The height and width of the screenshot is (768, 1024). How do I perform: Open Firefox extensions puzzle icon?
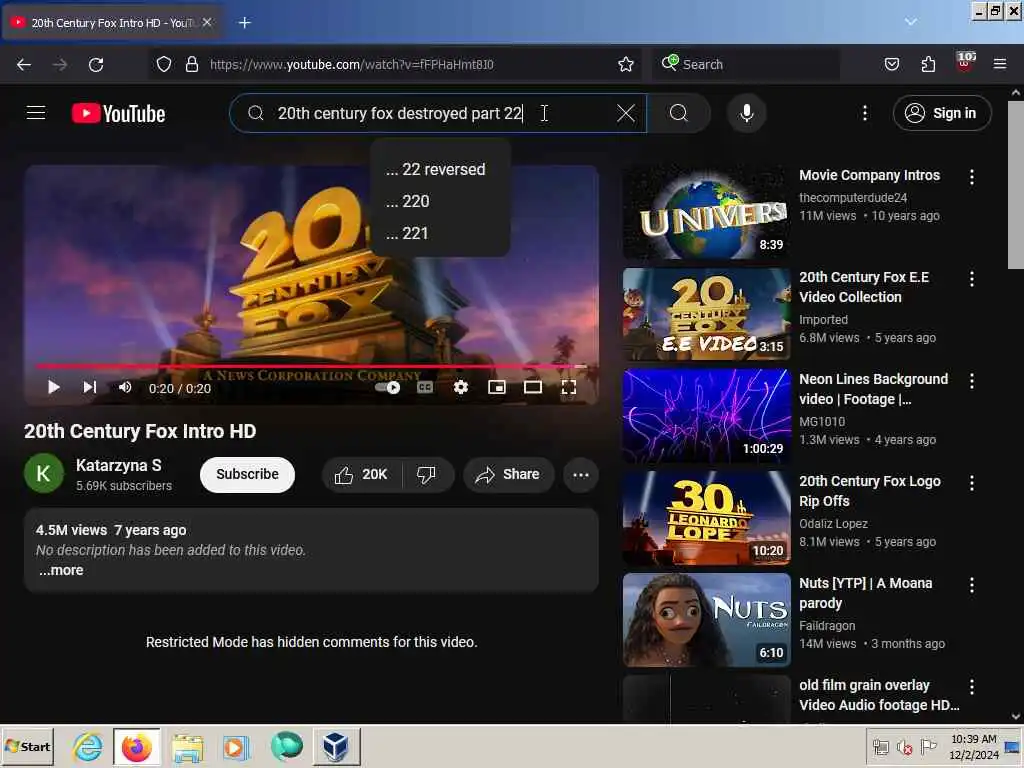coord(928,64)
